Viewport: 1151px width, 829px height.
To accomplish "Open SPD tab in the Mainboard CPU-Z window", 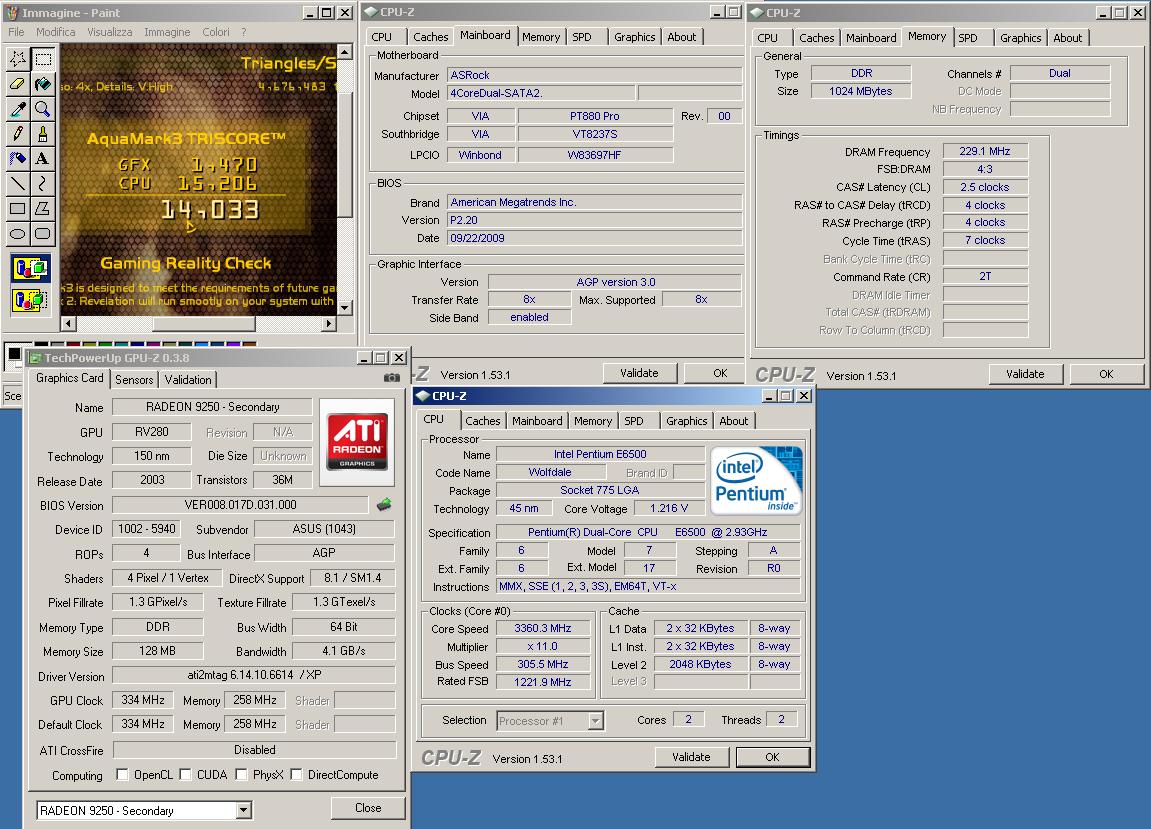I will coord(581,37).
